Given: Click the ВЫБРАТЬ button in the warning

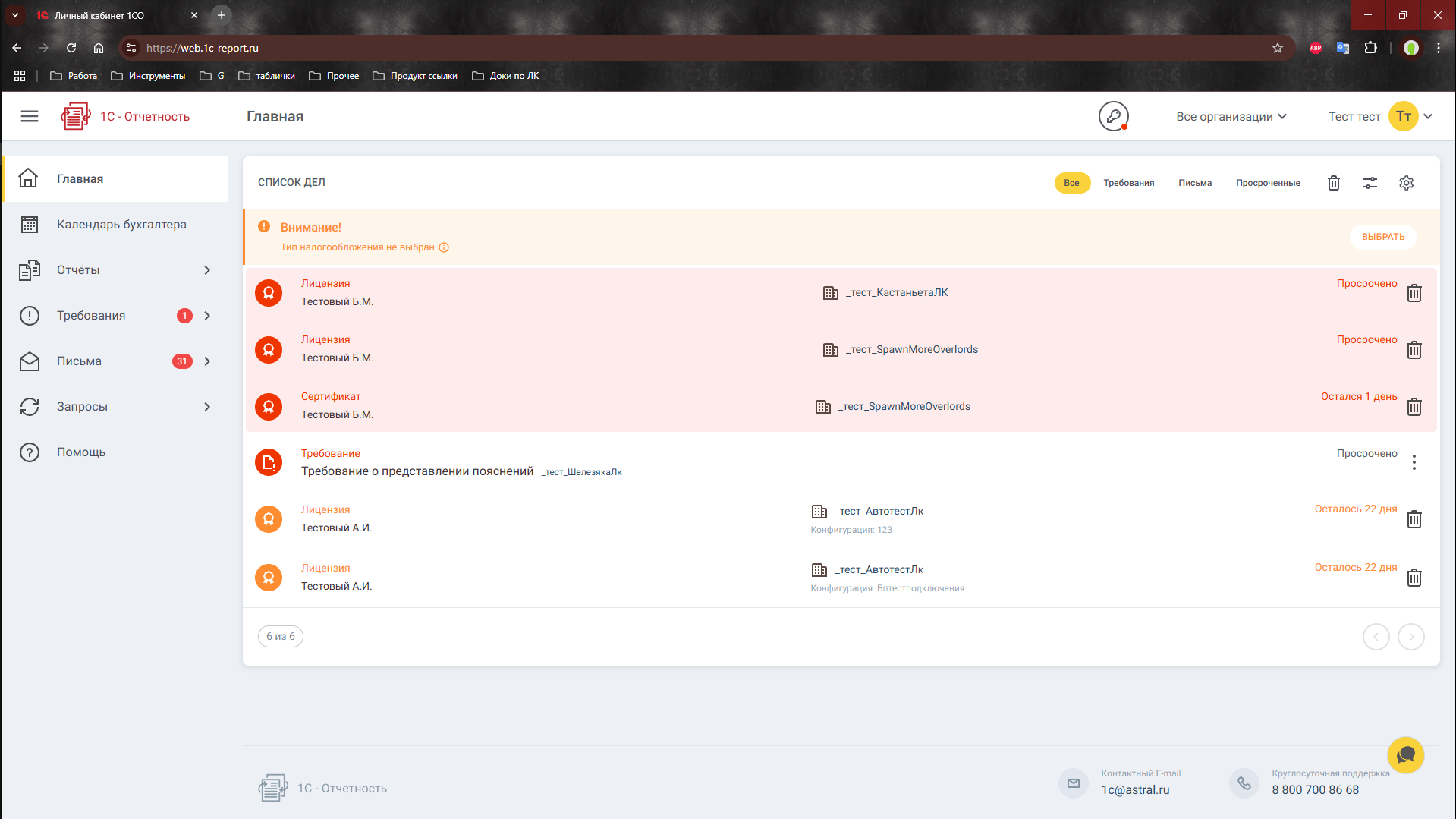Looking at the screenshot, I should point(1382,237).
